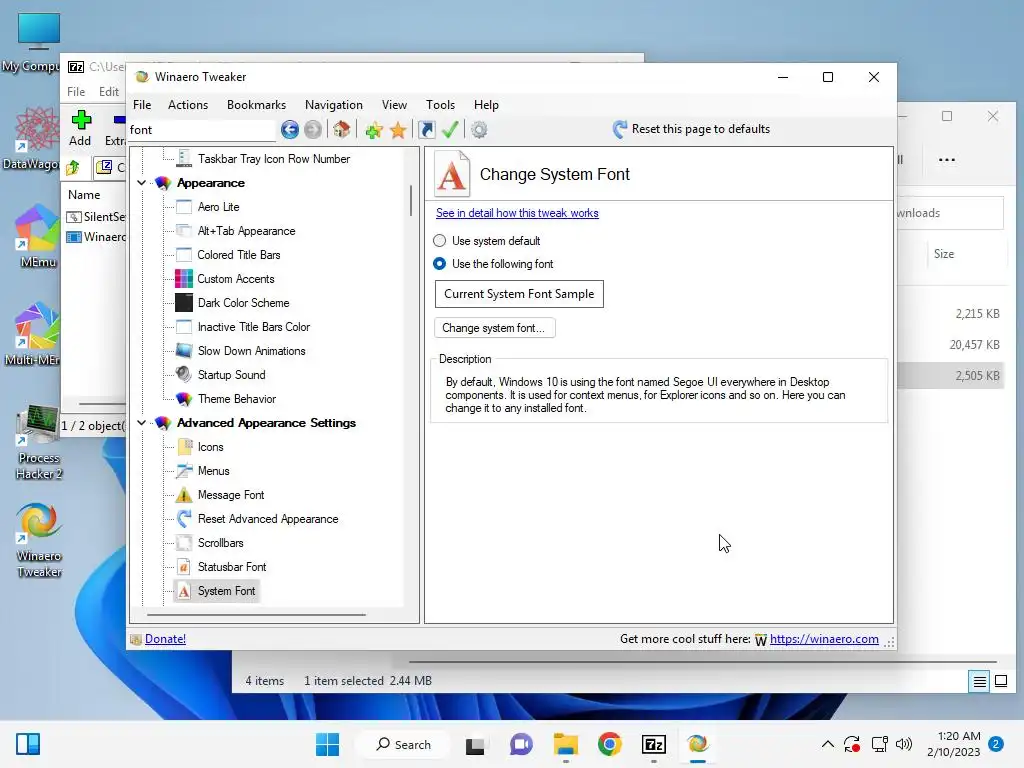Click the taskbar Search box

click(403, 744)
